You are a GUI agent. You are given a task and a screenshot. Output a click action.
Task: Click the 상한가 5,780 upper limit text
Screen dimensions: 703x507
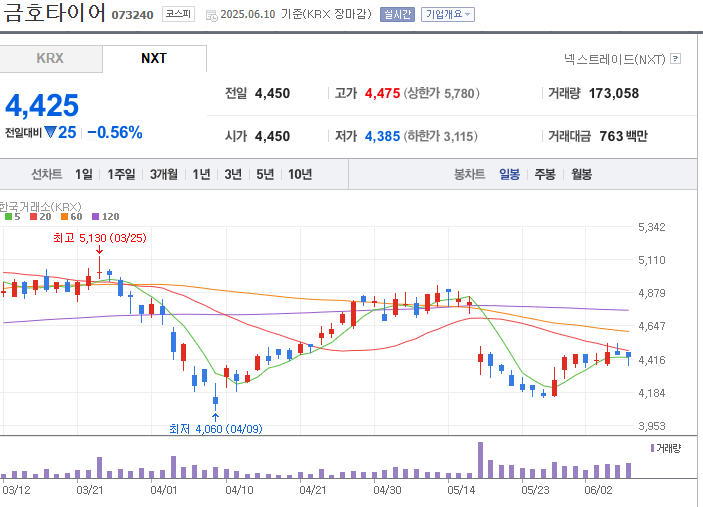tap(442, 93)
